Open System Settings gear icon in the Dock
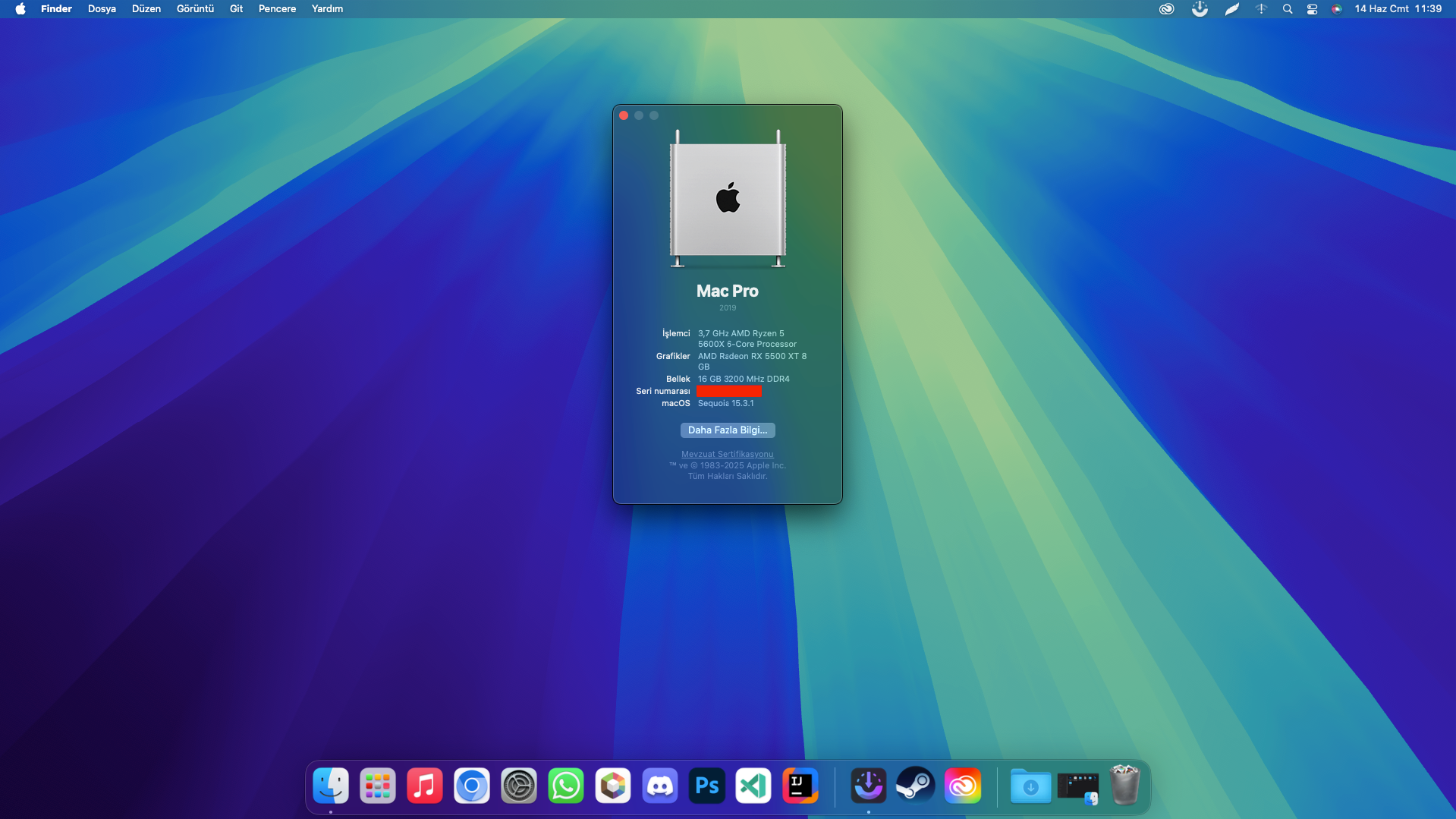The width and height of the screenshot is (1456, 819). 519,786
